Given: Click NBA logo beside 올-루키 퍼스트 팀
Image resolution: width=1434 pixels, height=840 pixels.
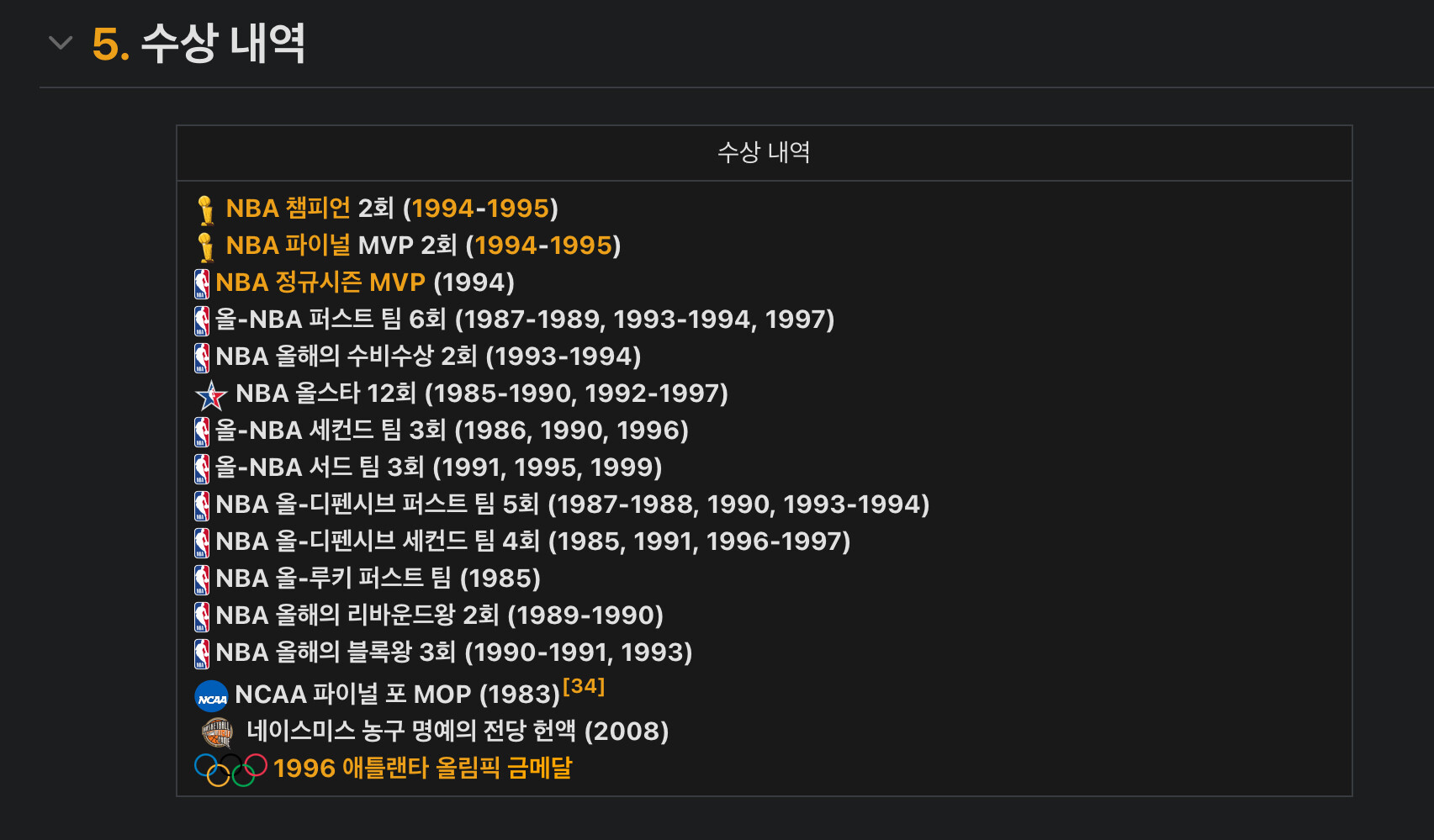Looking at the screenshot, I should click(202, 579).
